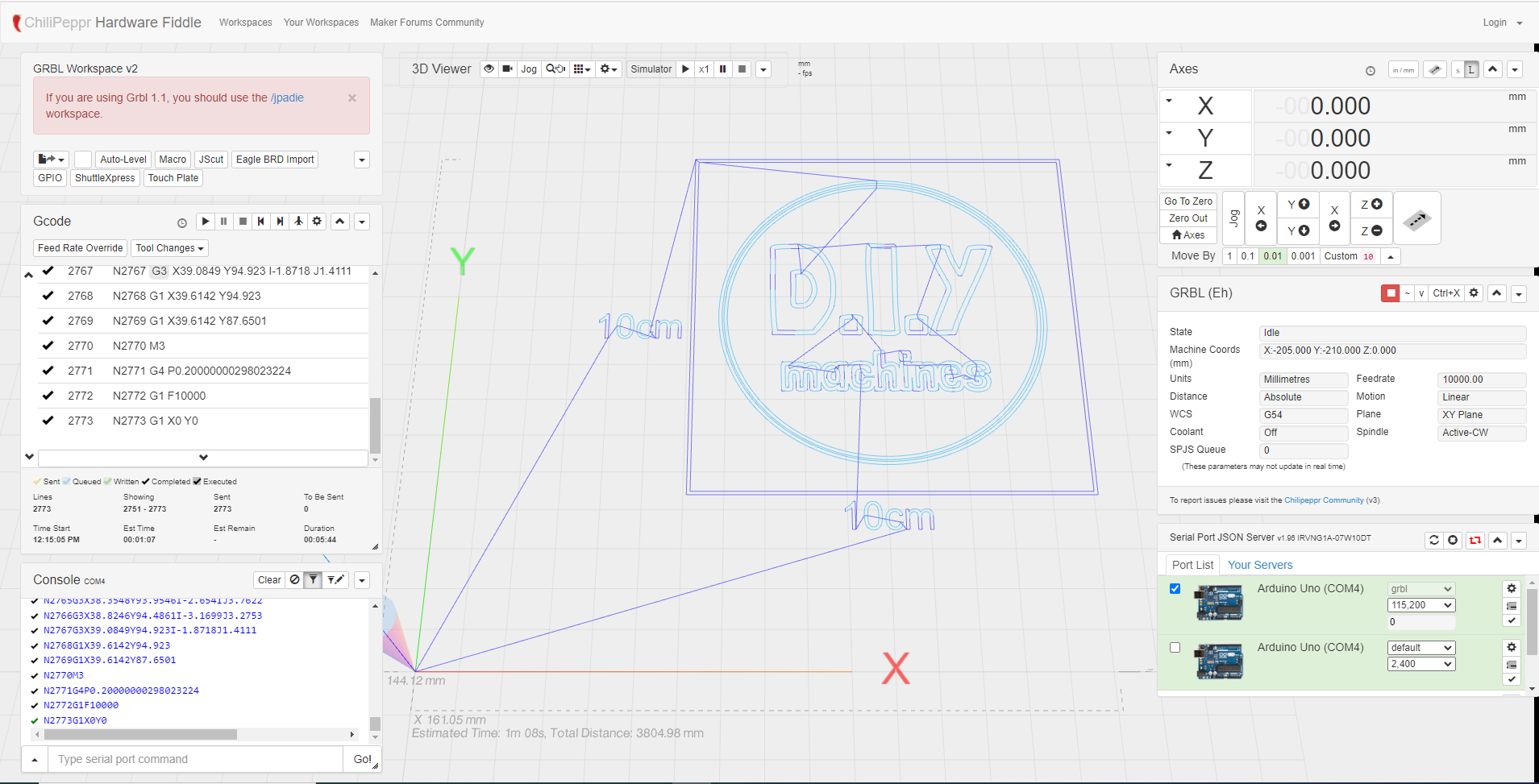The height and width of the screenshot is (784, 1539).
Task: Set Move By increment to 0.1
Action: pos(1248,256)
